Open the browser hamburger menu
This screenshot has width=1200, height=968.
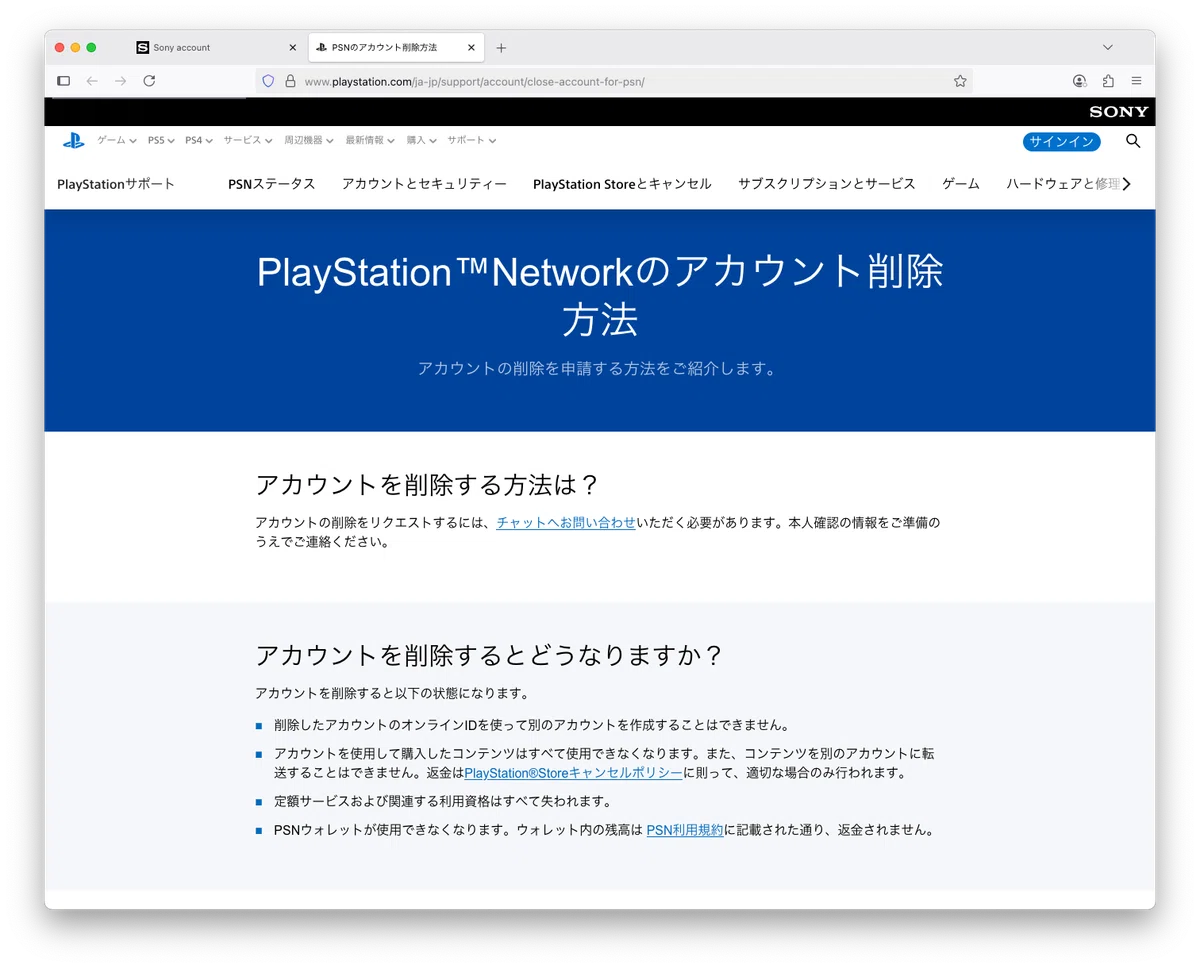[x=1137, y=81]
